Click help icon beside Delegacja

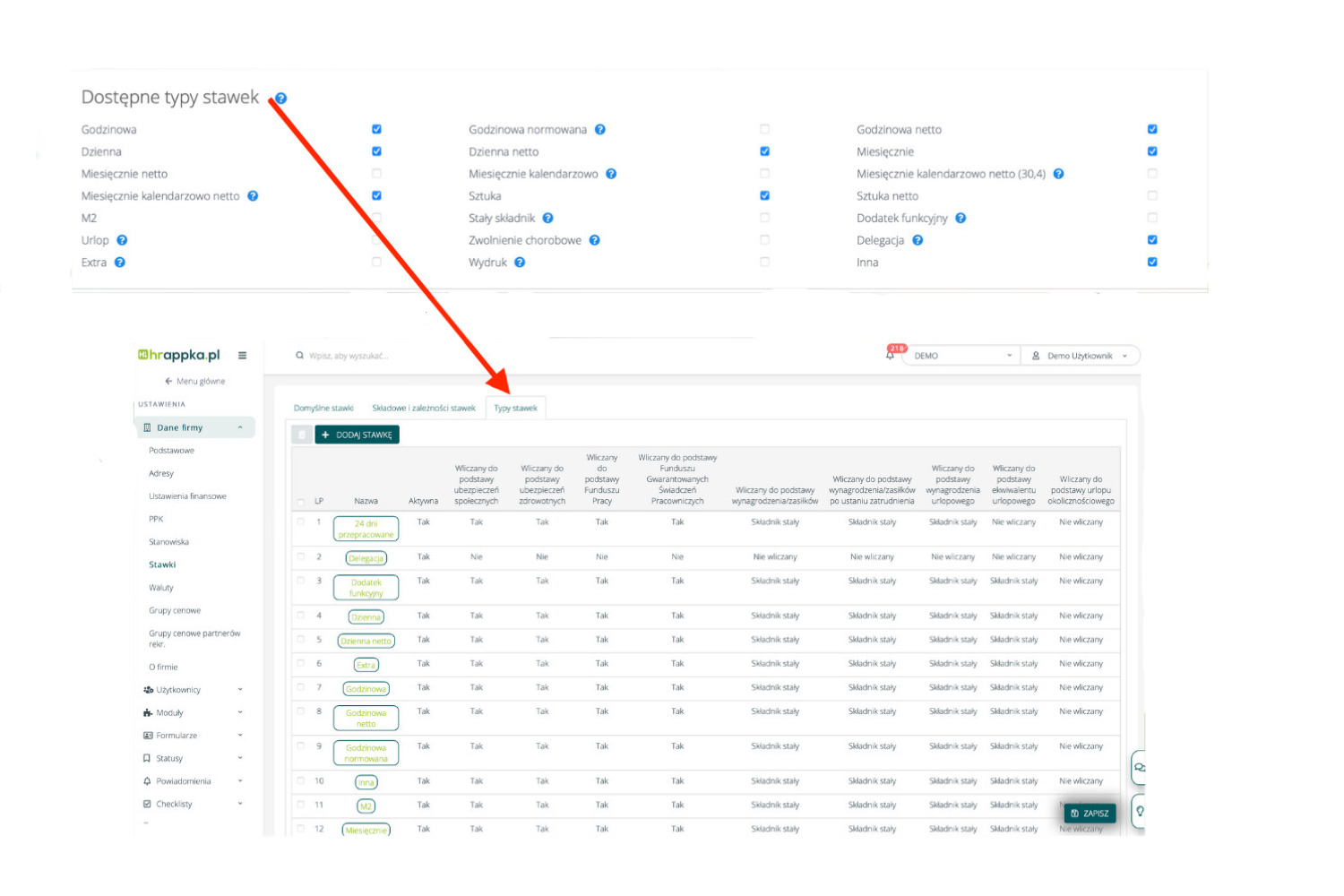coord(918,240)
